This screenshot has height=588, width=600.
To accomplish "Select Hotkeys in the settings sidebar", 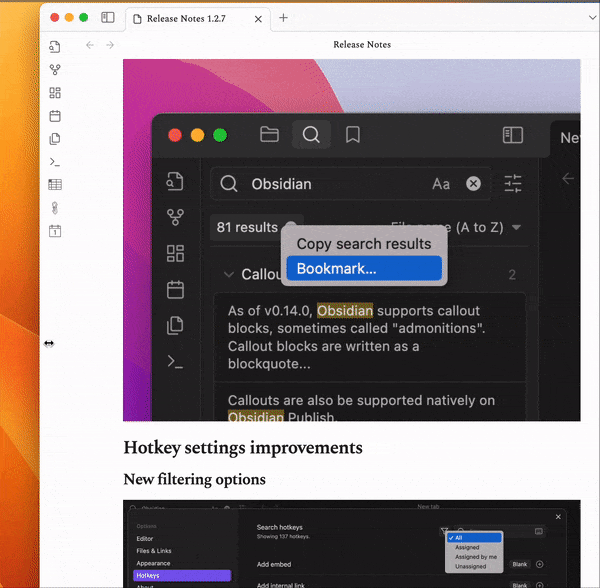I will [182, 575].
